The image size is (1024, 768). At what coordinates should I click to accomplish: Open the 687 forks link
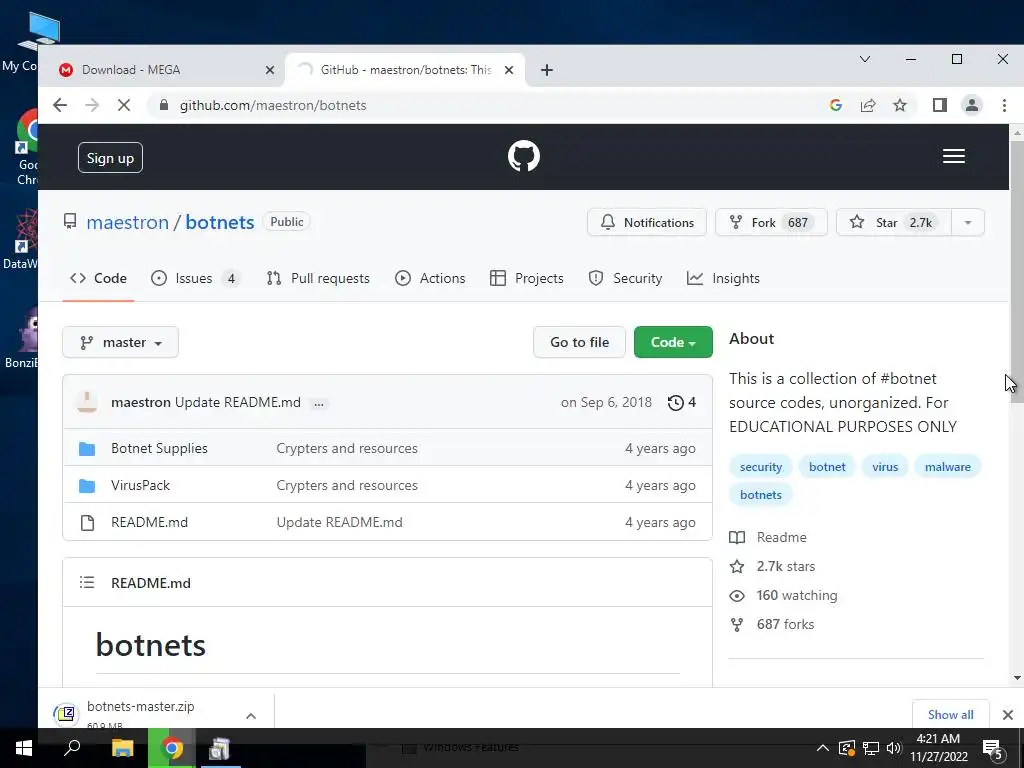click(x=785, y=624)
